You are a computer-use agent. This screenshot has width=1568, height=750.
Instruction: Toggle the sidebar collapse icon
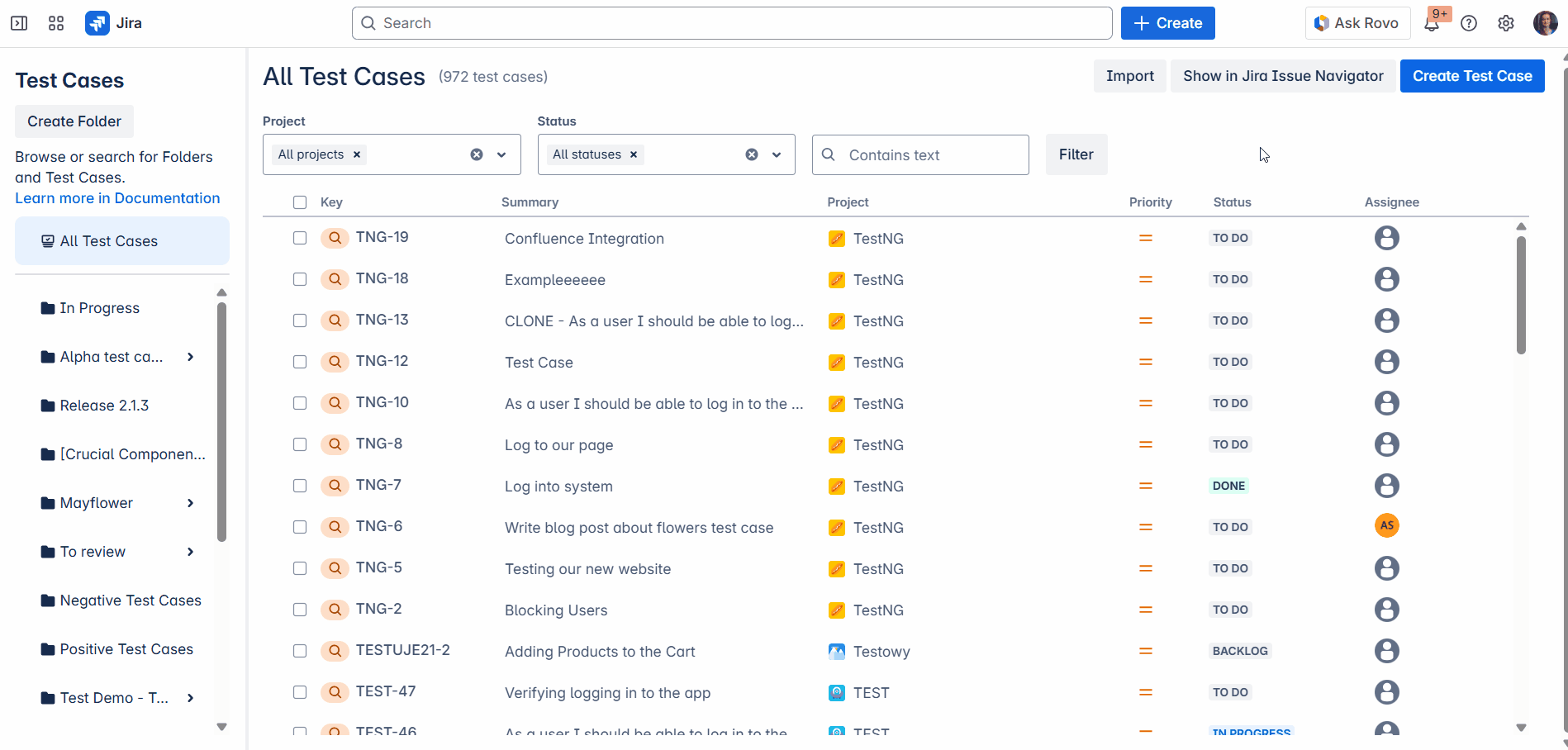(19, 23)
